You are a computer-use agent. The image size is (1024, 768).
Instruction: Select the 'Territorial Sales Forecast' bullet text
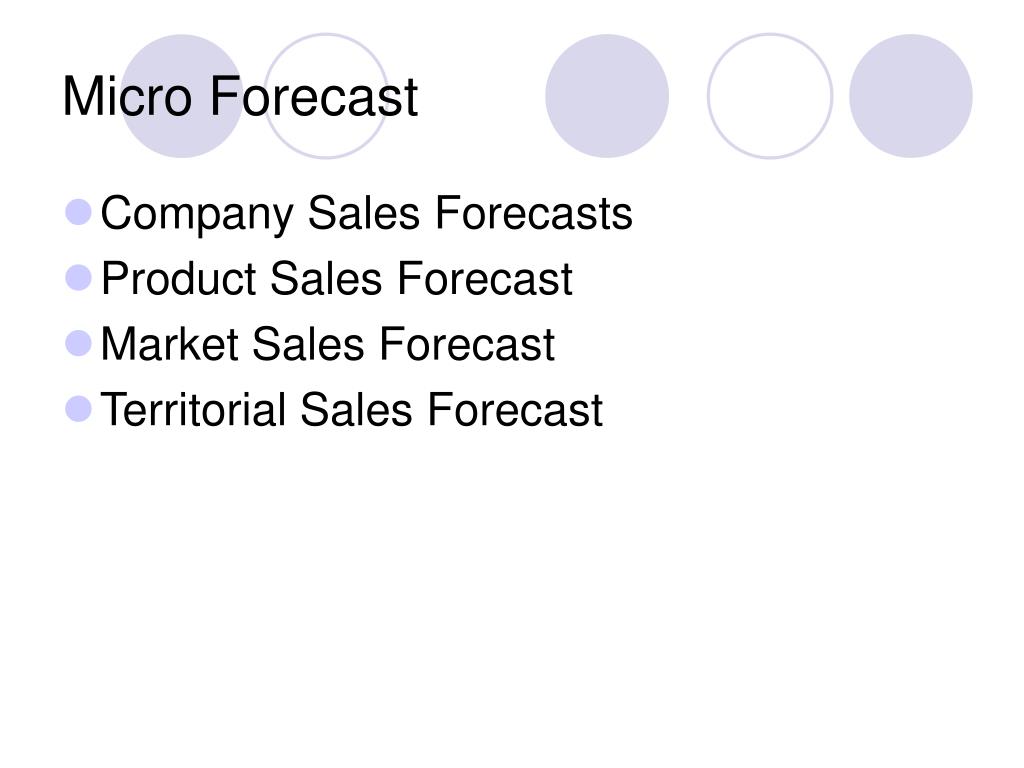(352, 410)
